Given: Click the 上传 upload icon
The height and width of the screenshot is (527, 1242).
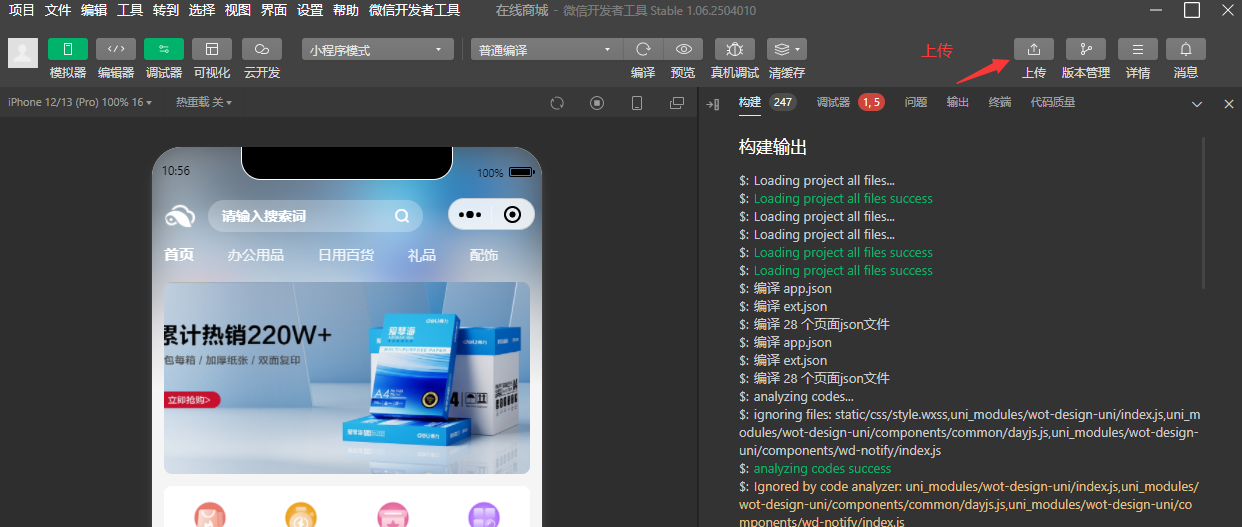Looking at the screenshot, I should pos(1034,49).
